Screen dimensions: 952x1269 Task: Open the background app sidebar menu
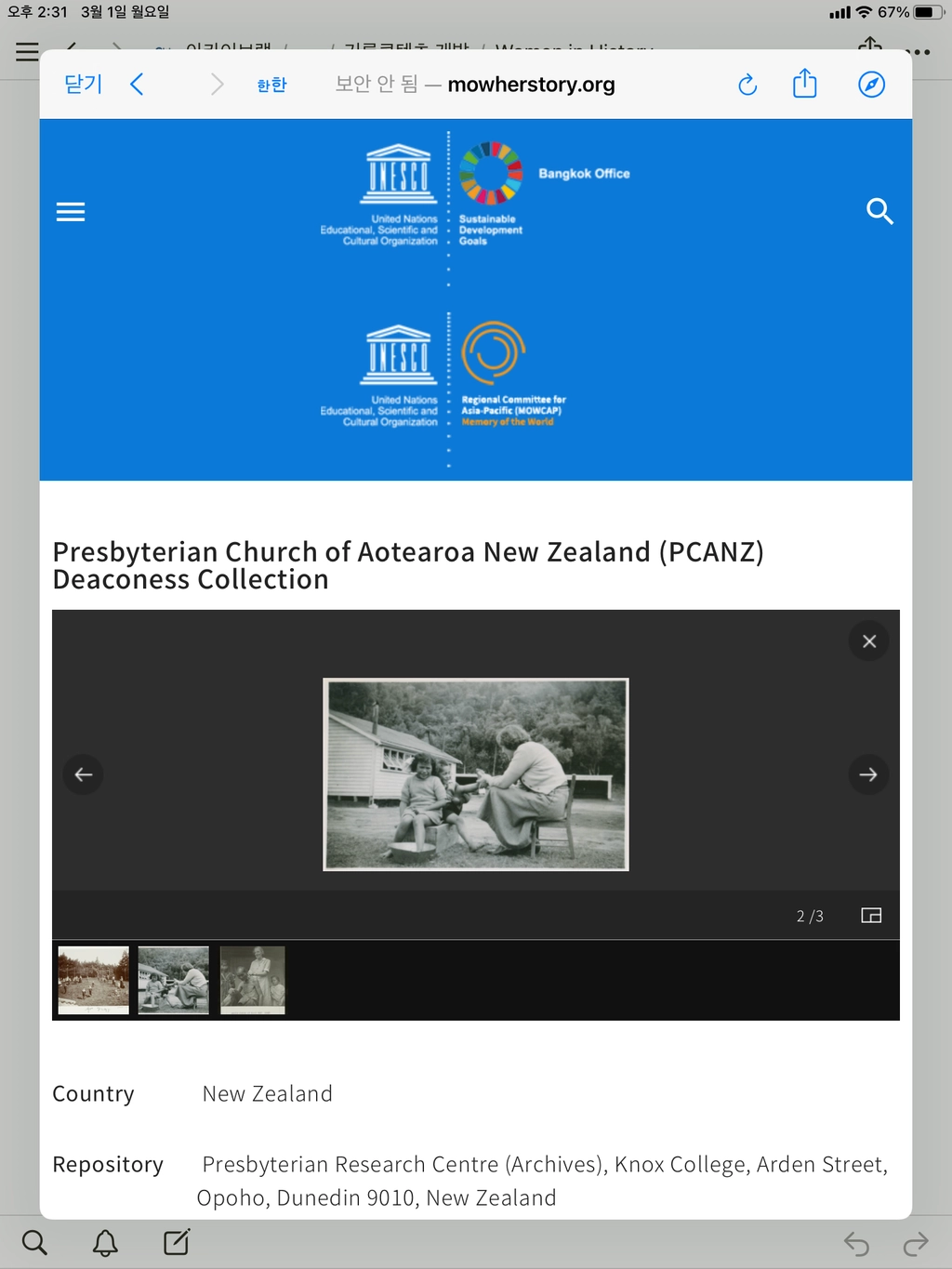pyautogui.click(x=27, y=52)
